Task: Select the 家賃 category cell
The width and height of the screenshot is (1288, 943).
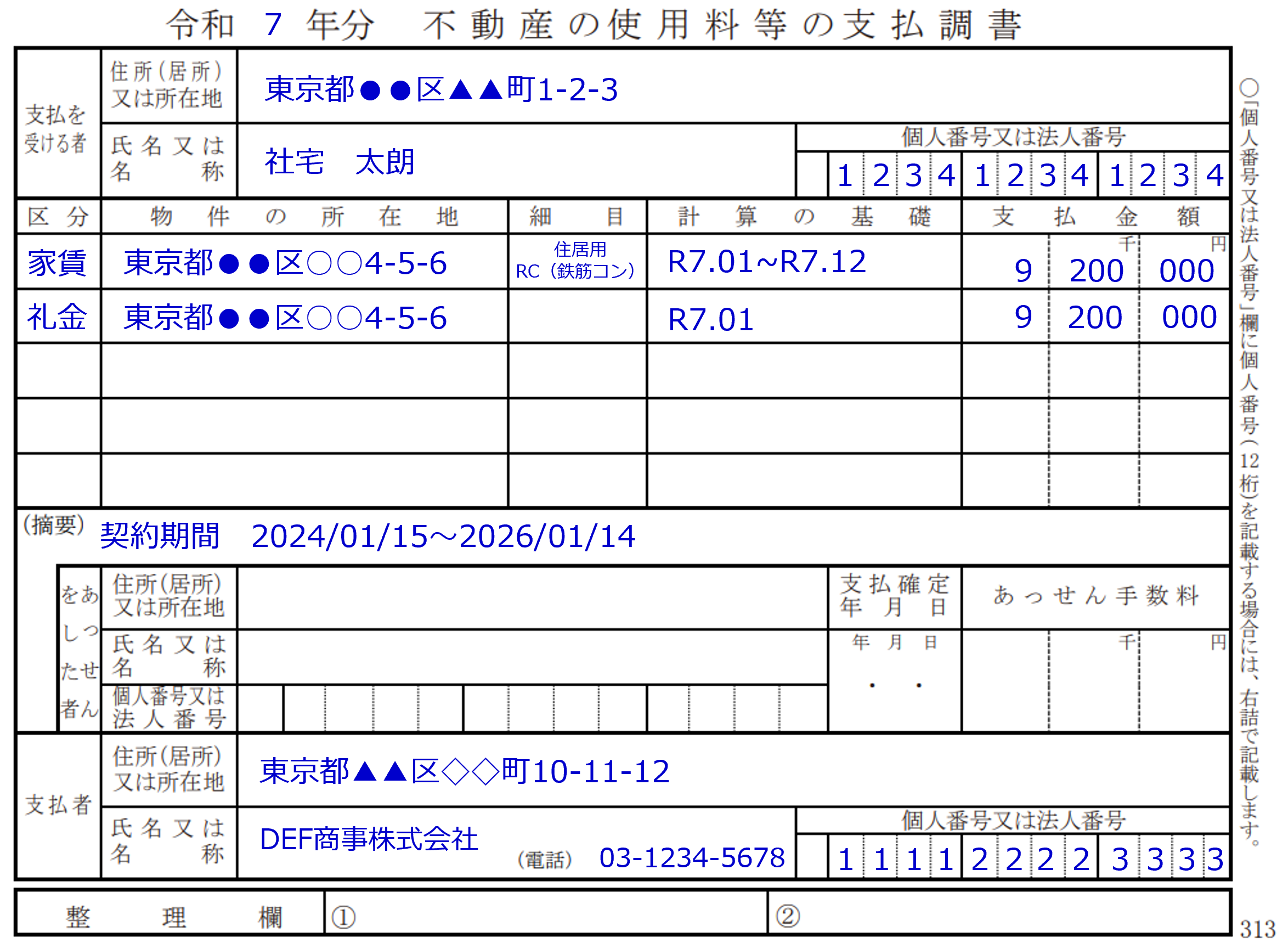Action: 58,263
